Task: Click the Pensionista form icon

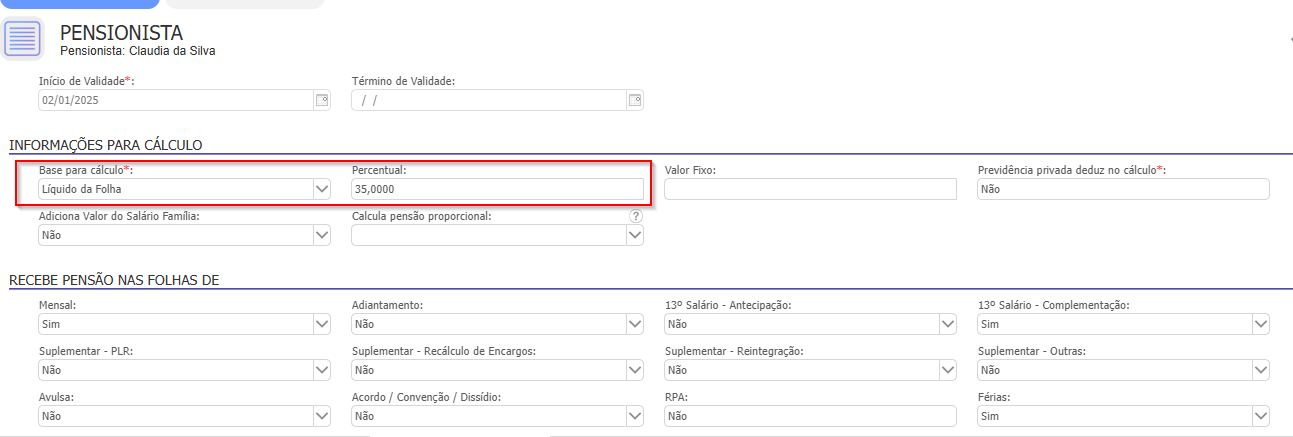Action: tap(23, 39)
